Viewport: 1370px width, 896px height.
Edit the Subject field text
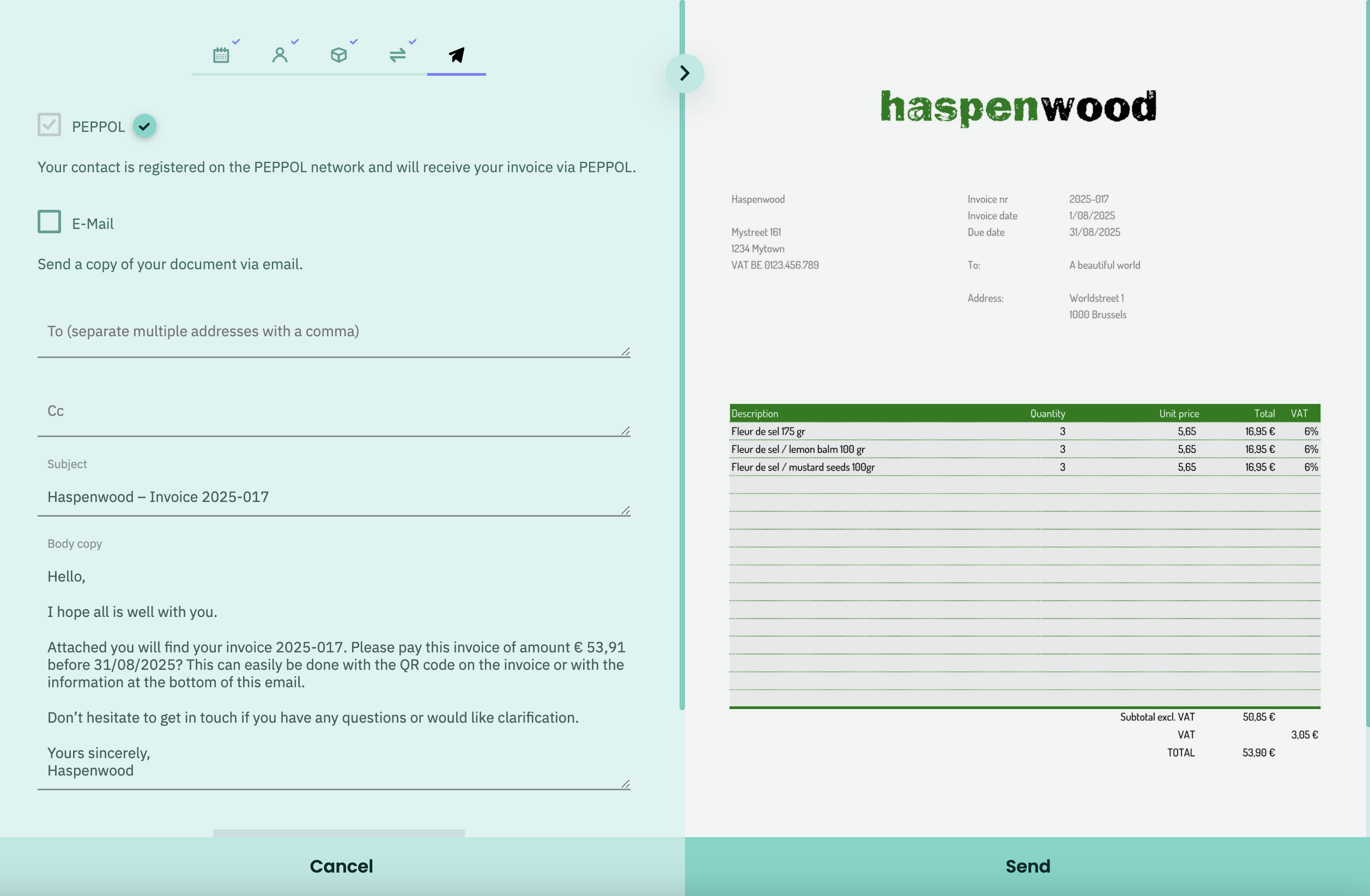pos(334,497)
